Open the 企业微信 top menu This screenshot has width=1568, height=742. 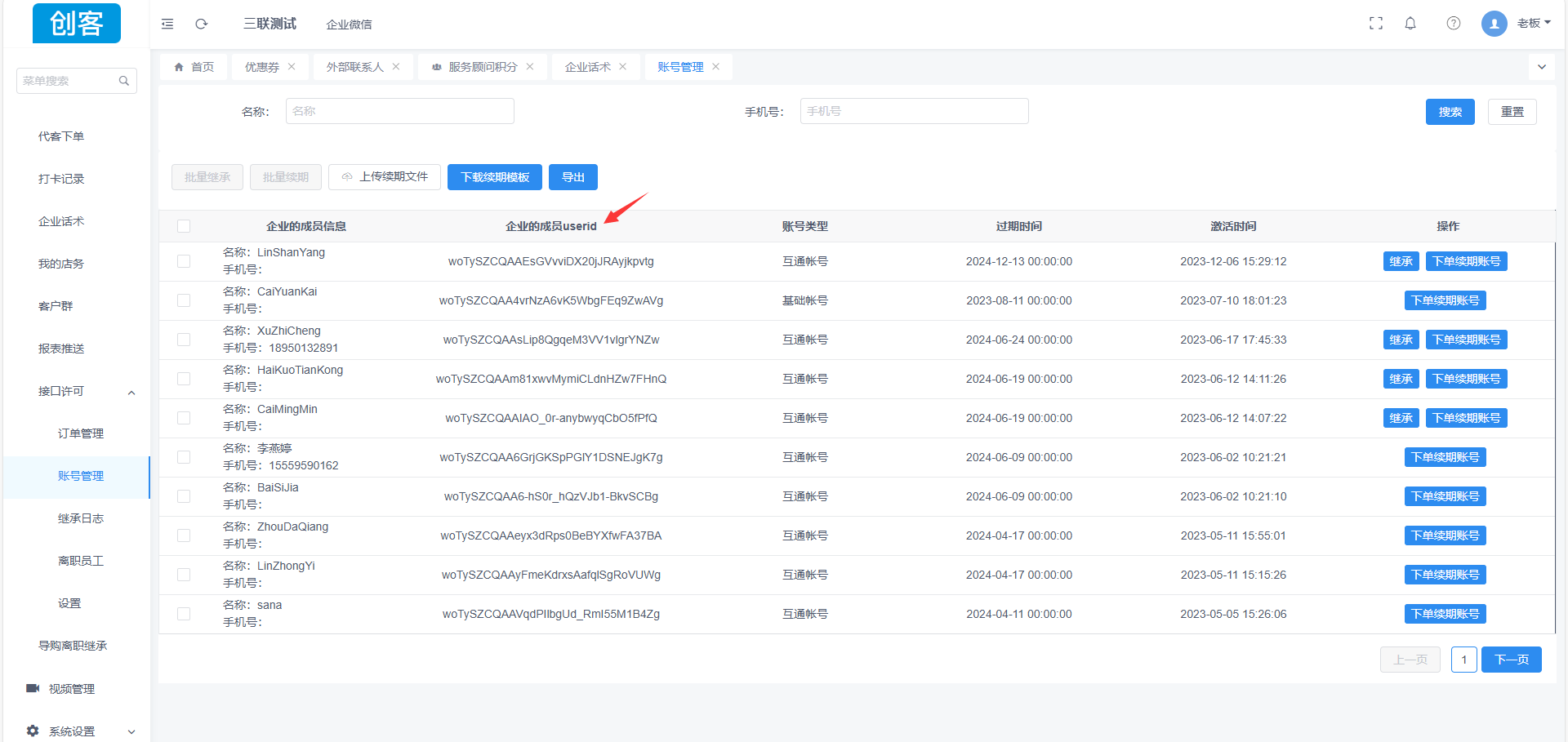tap(350, 24)
